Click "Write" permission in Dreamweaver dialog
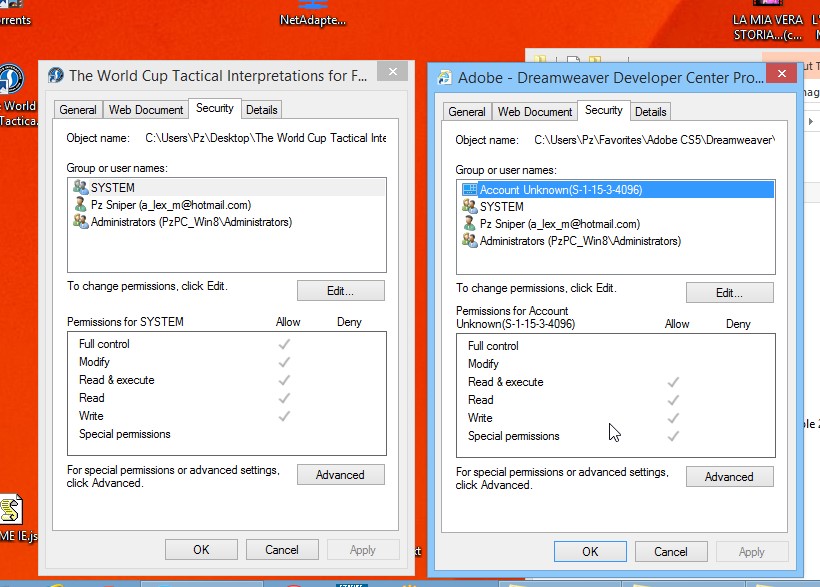The image size is (820, 587). (x=480, y=418)
